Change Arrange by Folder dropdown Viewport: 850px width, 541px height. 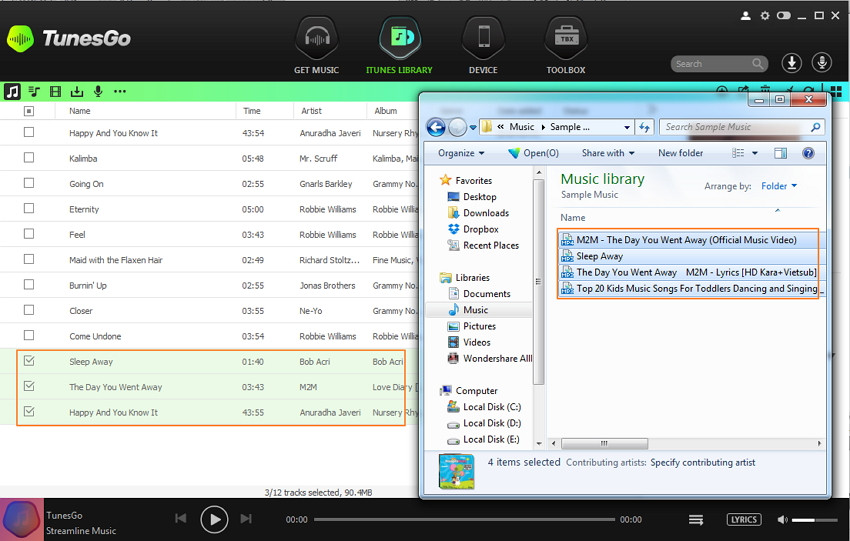click(779, 186)
